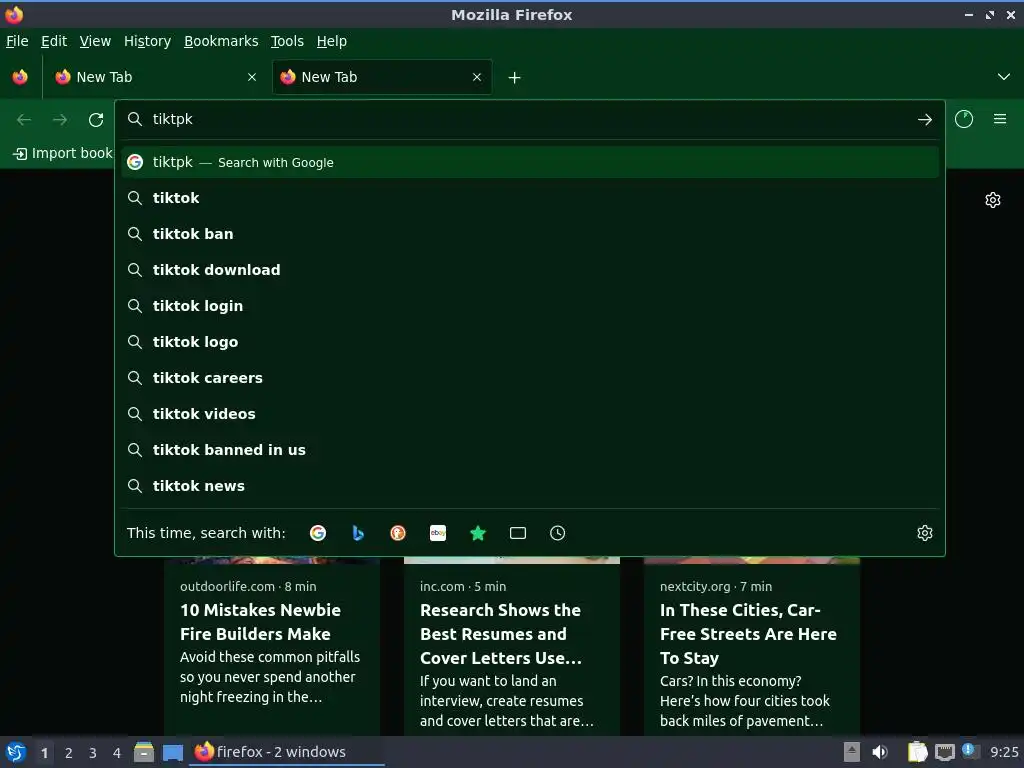Open the file manager taskbar icon
The height and width of the screenshot is (768, 1024).
(144, 752)
